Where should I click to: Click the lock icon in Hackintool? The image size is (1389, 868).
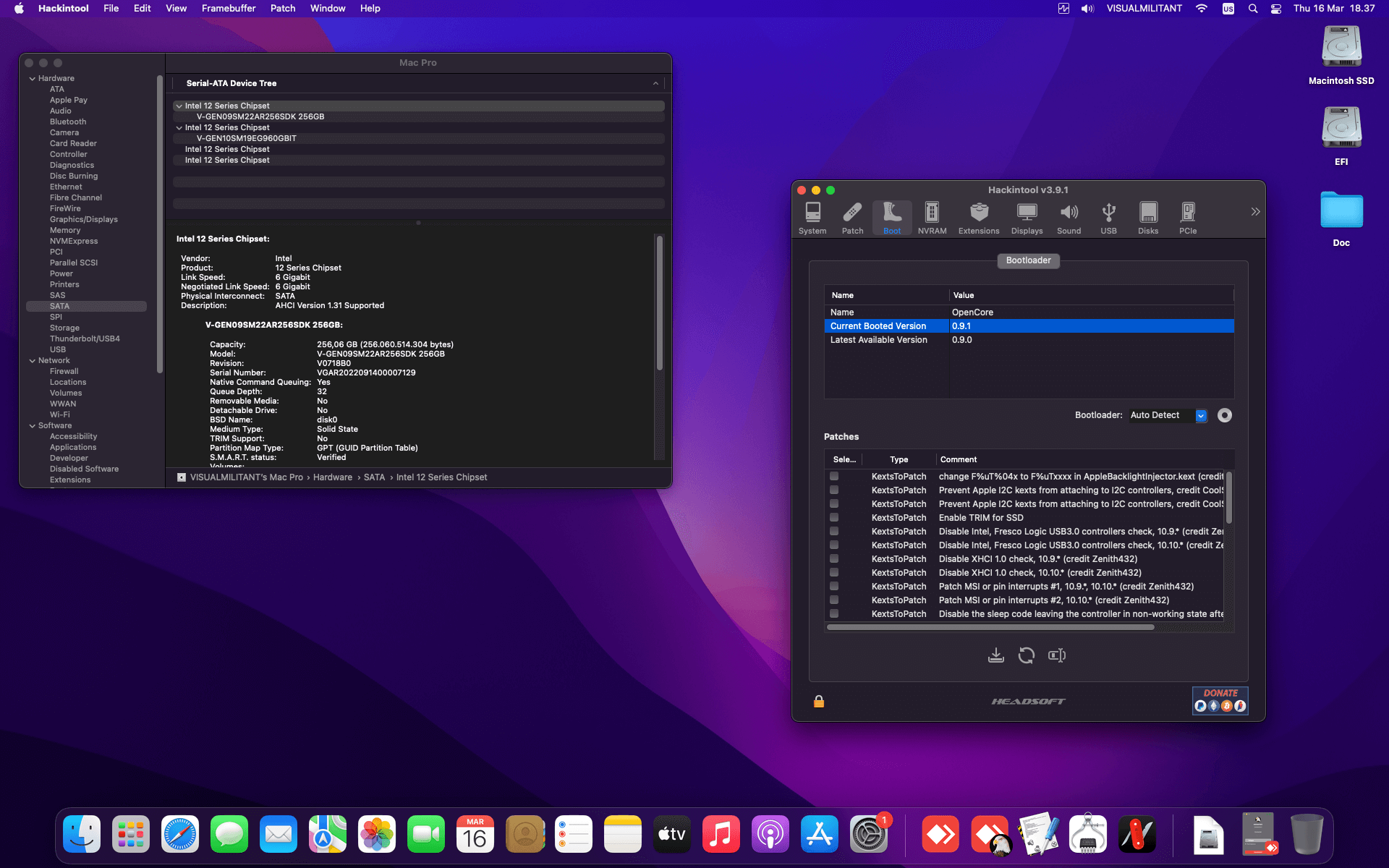819,701
